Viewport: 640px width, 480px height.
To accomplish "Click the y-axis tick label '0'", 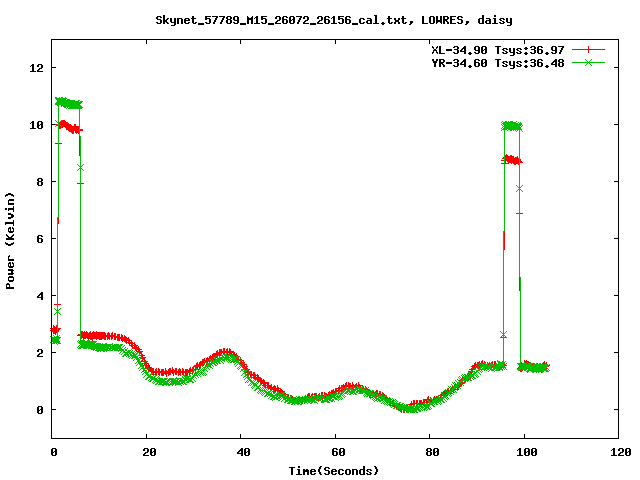I will (40, 410).
